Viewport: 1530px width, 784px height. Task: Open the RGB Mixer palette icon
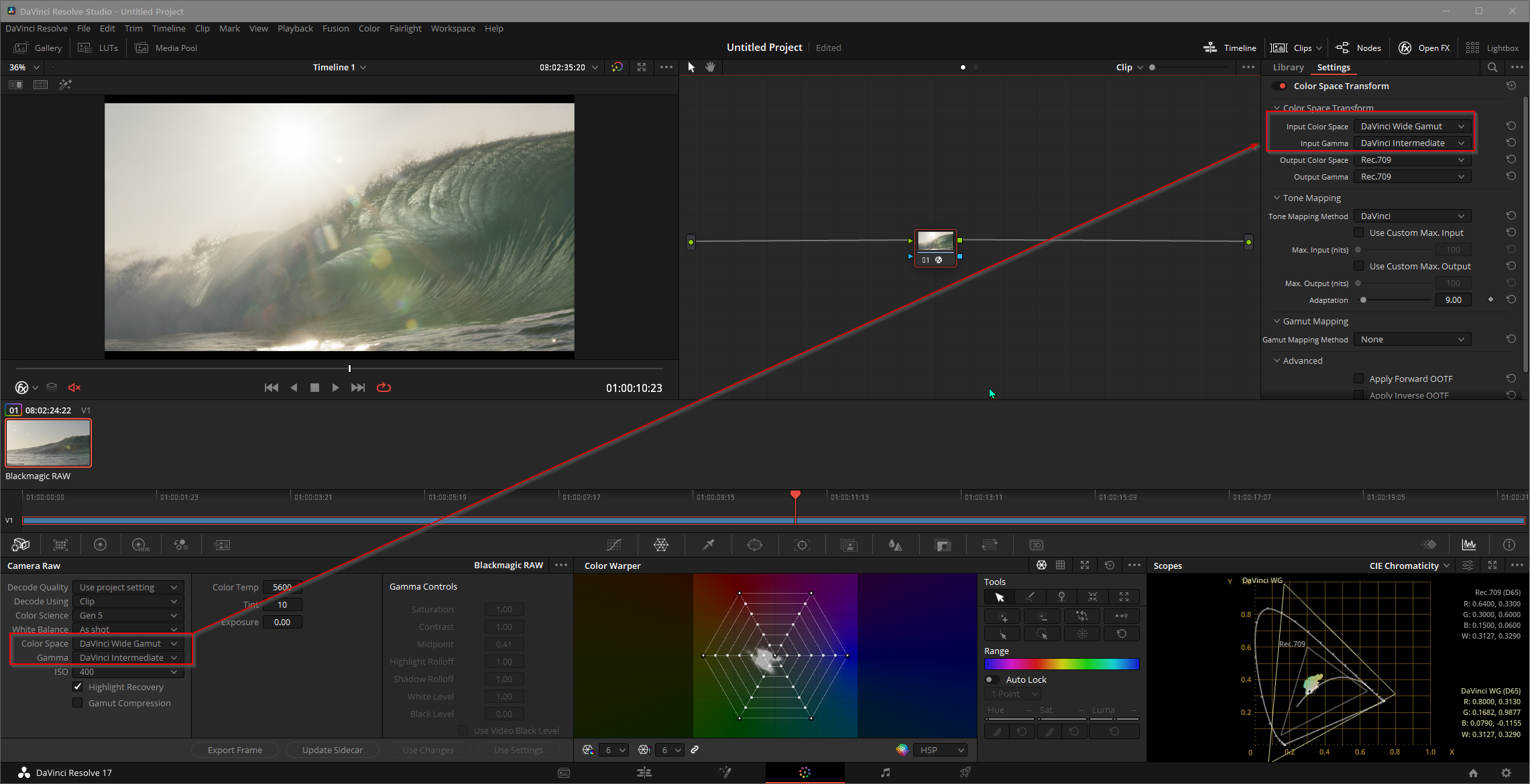pos(180,545)
